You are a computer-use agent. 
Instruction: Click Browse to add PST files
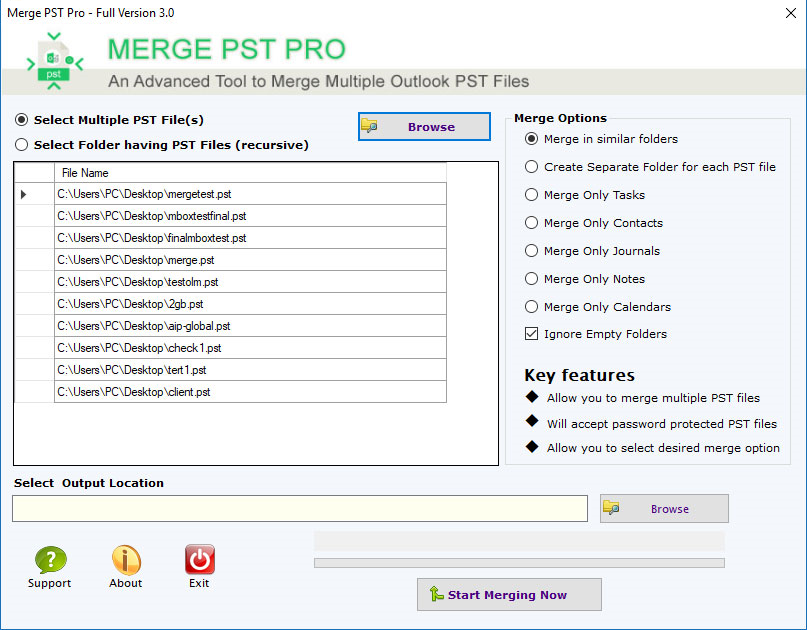424,126
